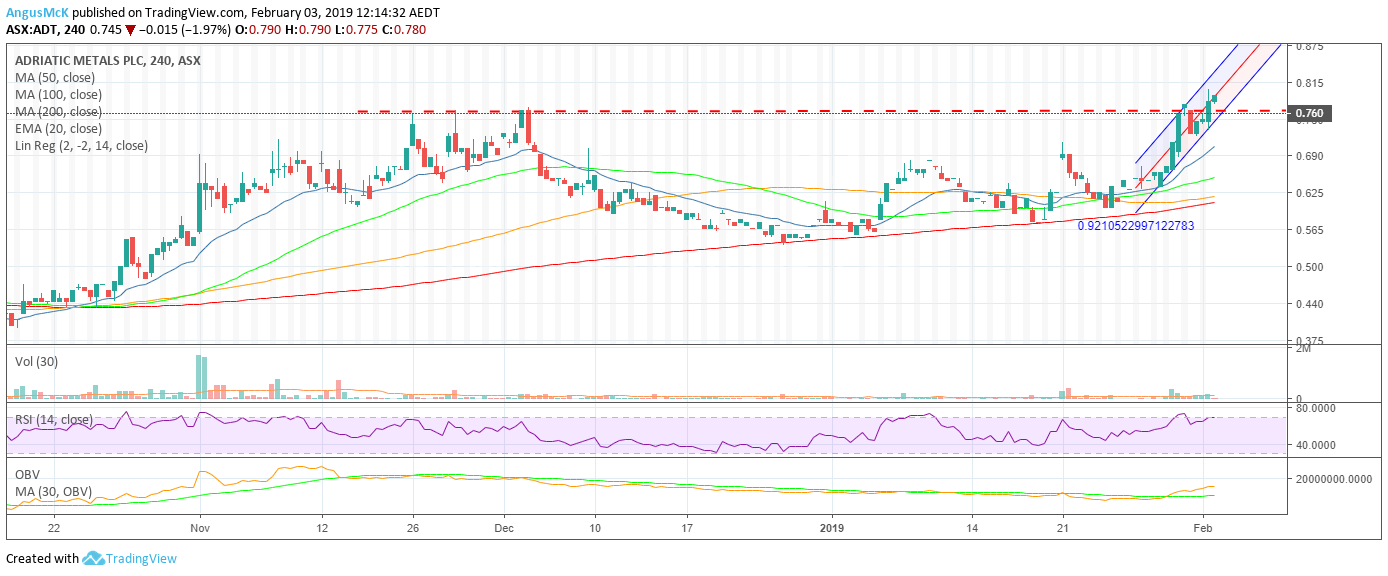Click the 0.690 price axis label
Image resolution: width=1388 pixels, height=576 pixels.
pos(1310,156)
